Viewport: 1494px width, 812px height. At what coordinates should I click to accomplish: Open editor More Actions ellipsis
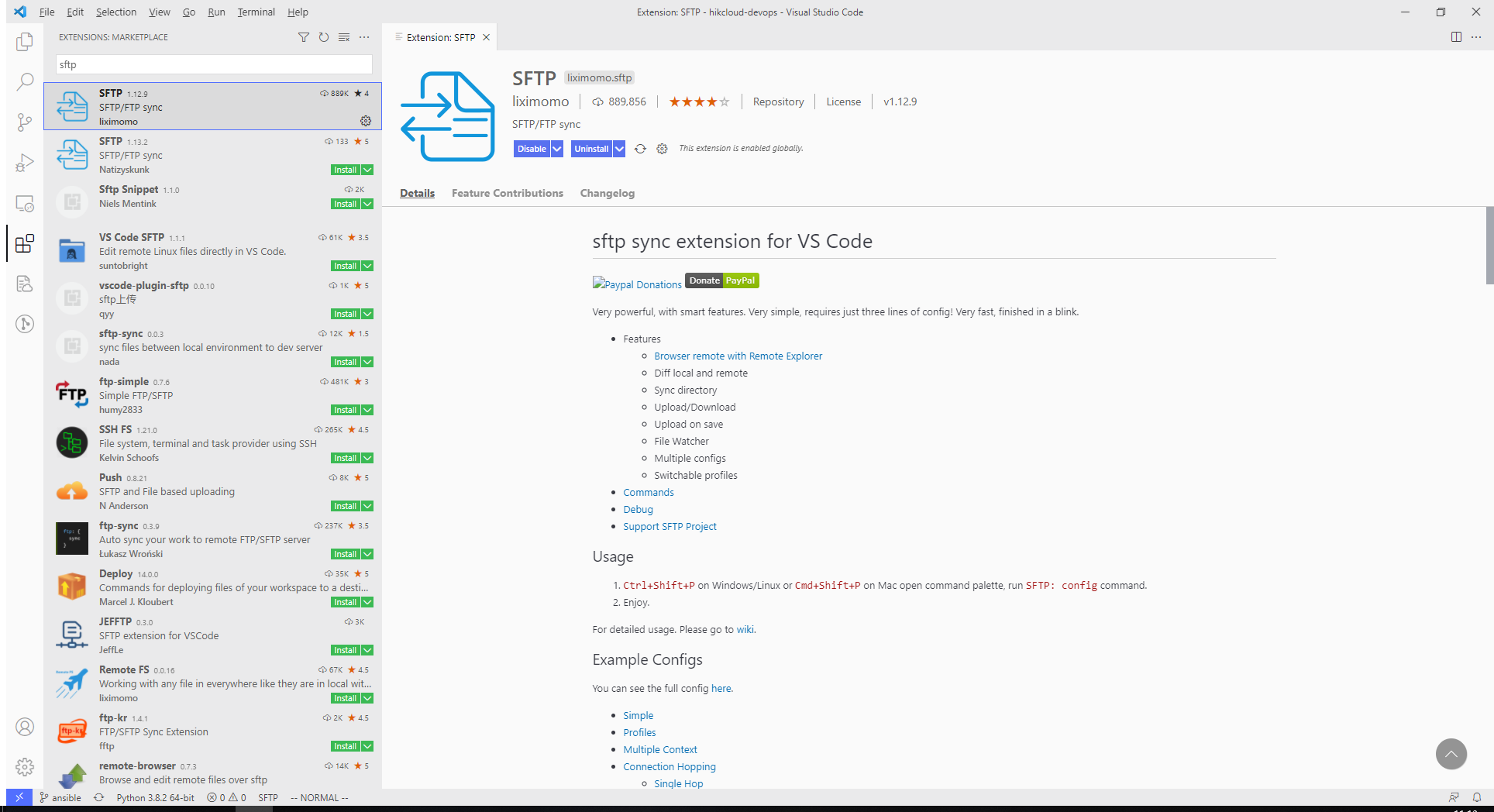(x=1476, y=37)
